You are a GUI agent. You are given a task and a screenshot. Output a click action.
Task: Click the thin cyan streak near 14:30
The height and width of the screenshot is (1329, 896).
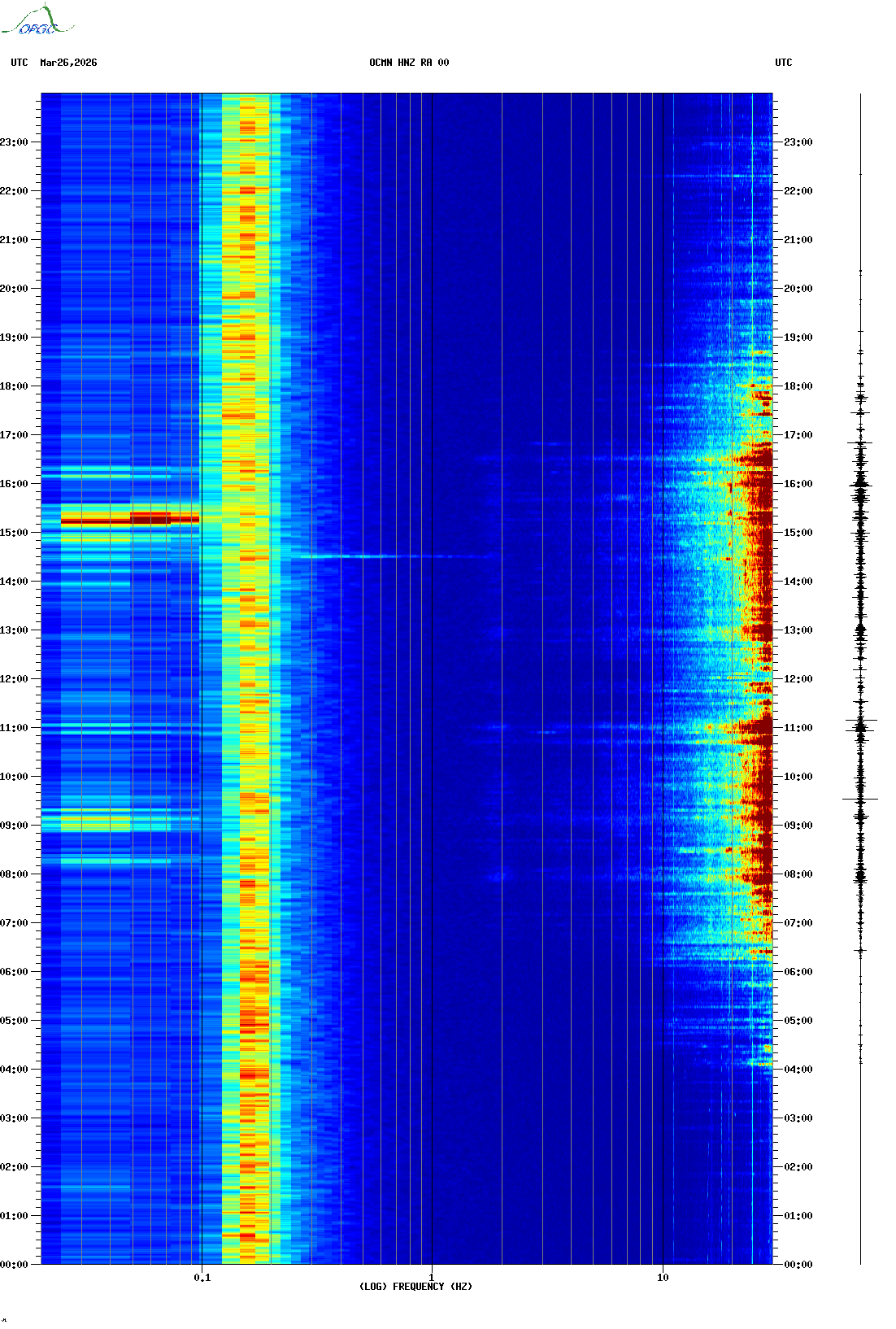(366, 557)
